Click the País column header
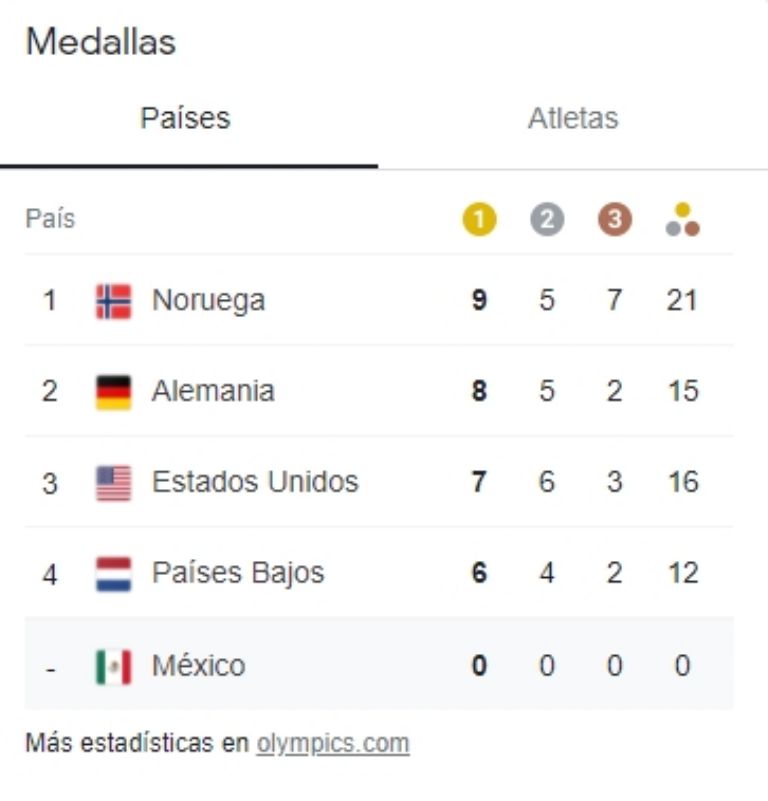Screen dimensions: 768x801 (50, 218)
